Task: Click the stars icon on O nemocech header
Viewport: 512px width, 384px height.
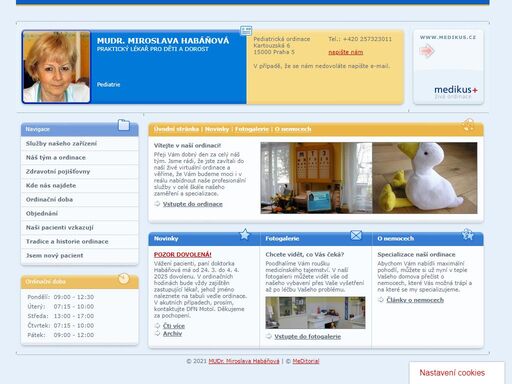Action: [x=468, y=234]
